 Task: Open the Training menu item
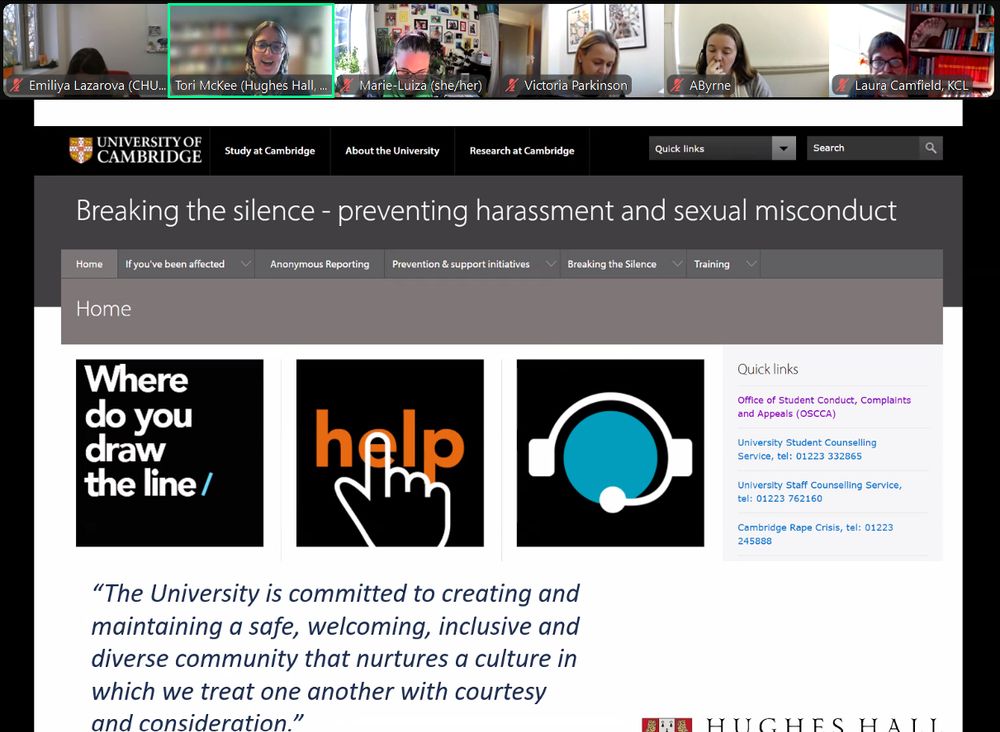tap(712, 264)
